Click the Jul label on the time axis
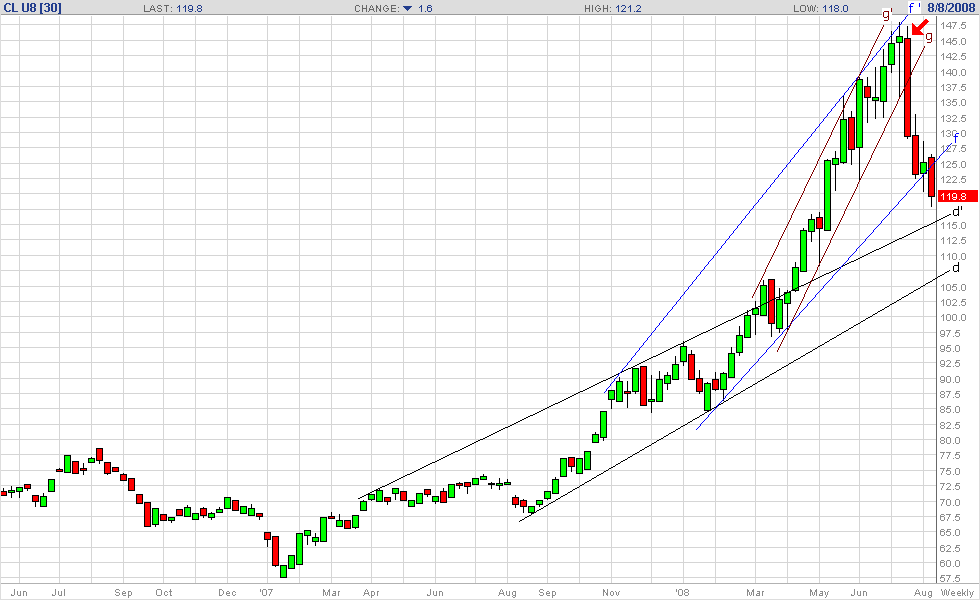Screen dimensions: 980x600 click(x=59, y=592)
